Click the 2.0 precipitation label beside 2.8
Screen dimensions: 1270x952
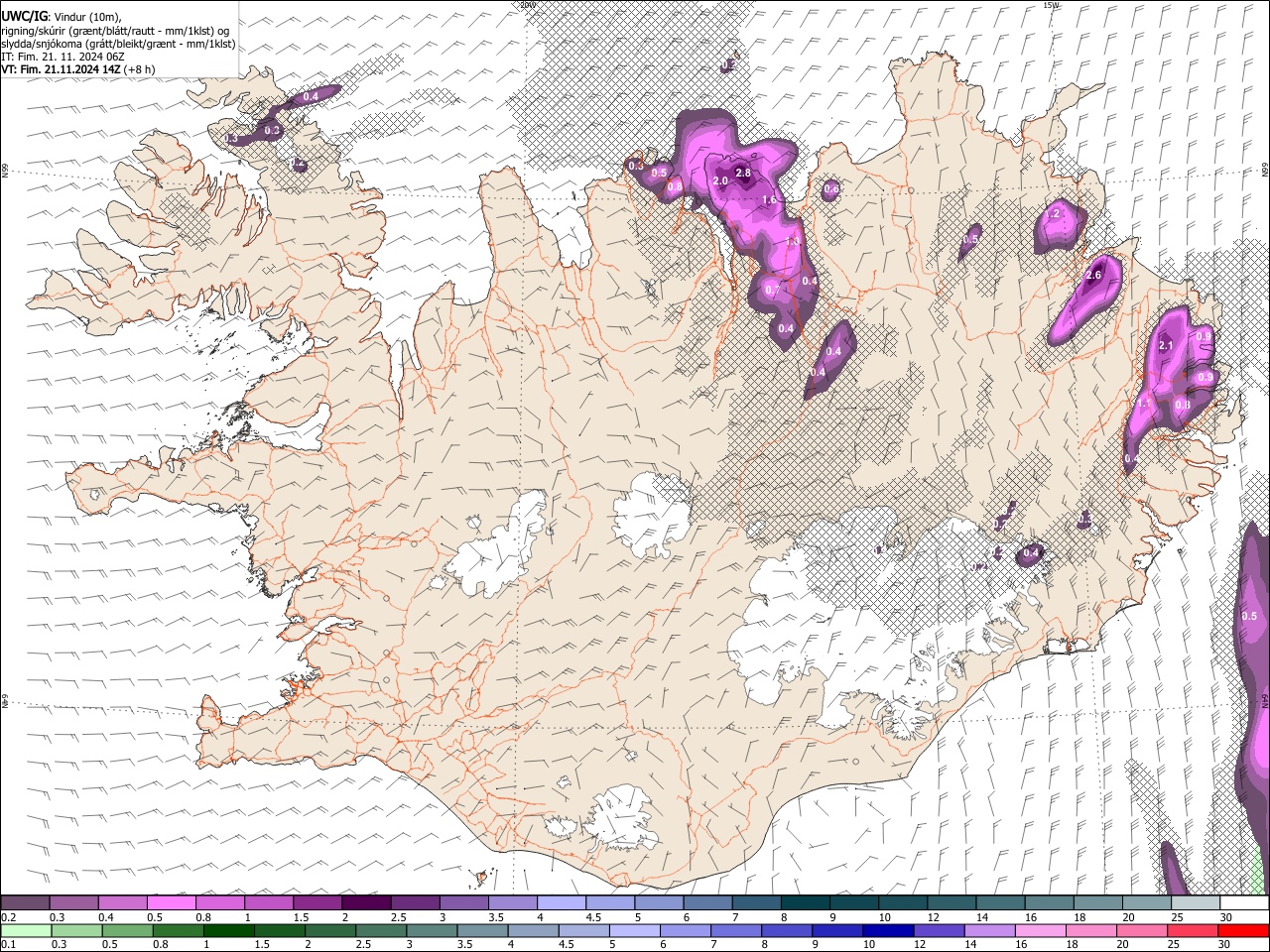tap(720, 180)
